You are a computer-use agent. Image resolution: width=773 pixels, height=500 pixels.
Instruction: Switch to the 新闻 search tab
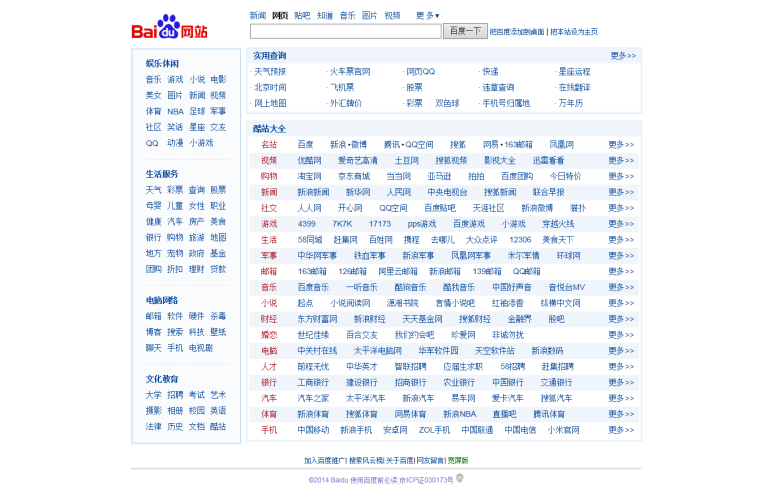click(258, 16)
